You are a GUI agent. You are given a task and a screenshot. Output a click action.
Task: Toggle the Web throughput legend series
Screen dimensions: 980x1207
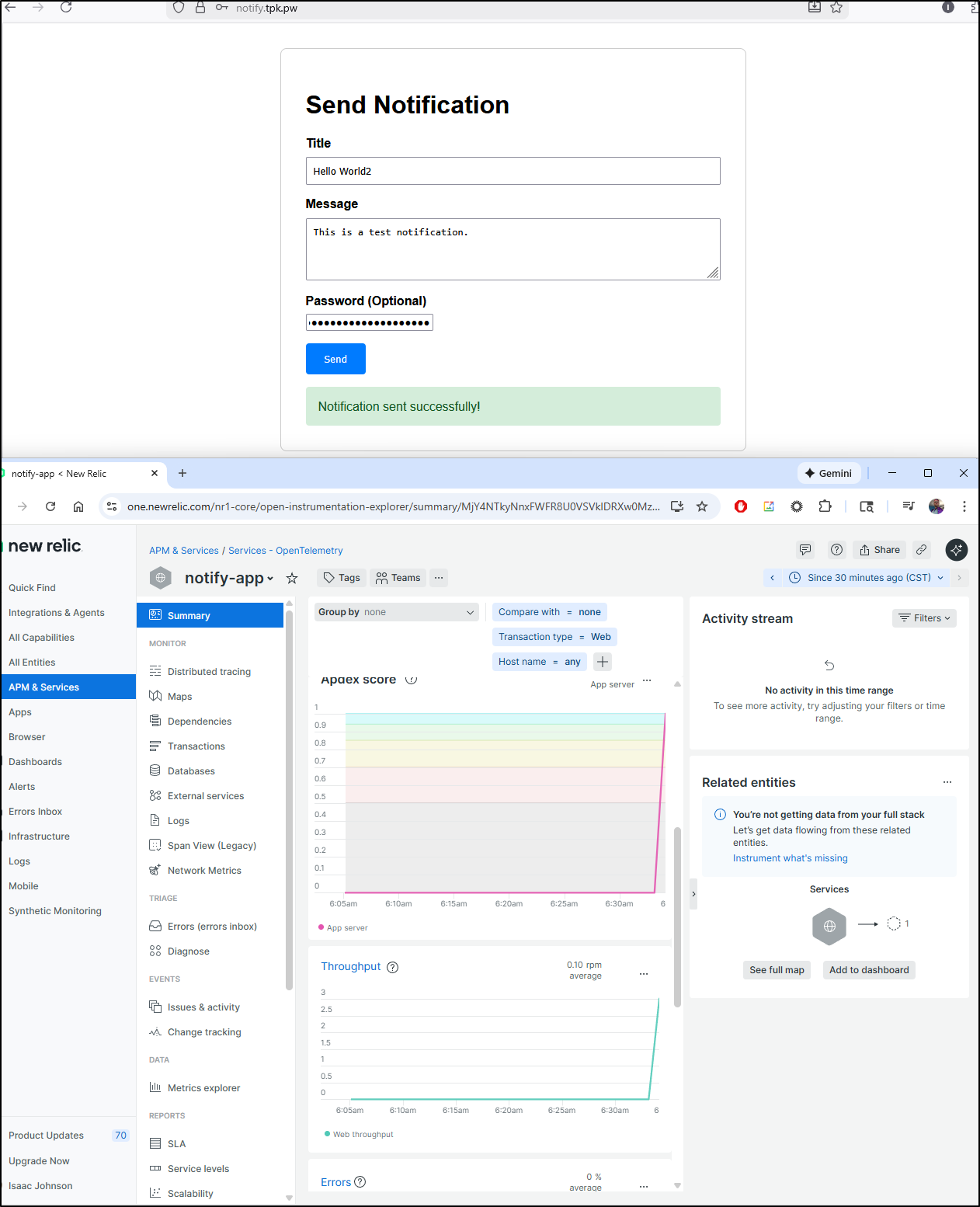(359, 1134)
